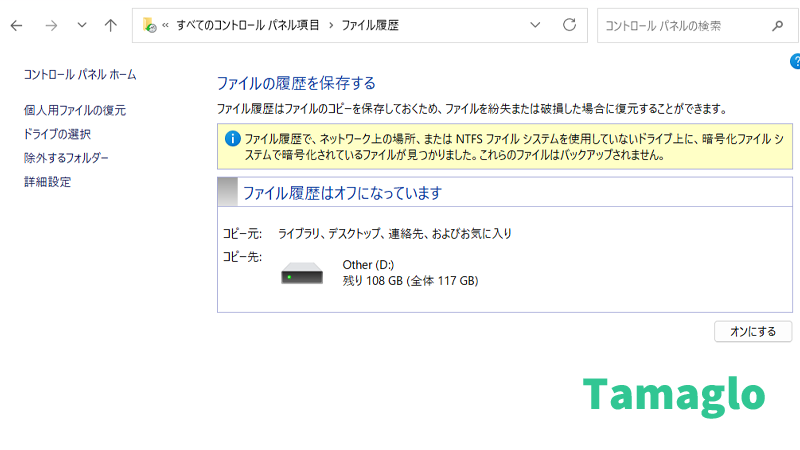
Task: Click the 残り 108 GB (全体 117 GB) text
Action: (x=410, y=281)
